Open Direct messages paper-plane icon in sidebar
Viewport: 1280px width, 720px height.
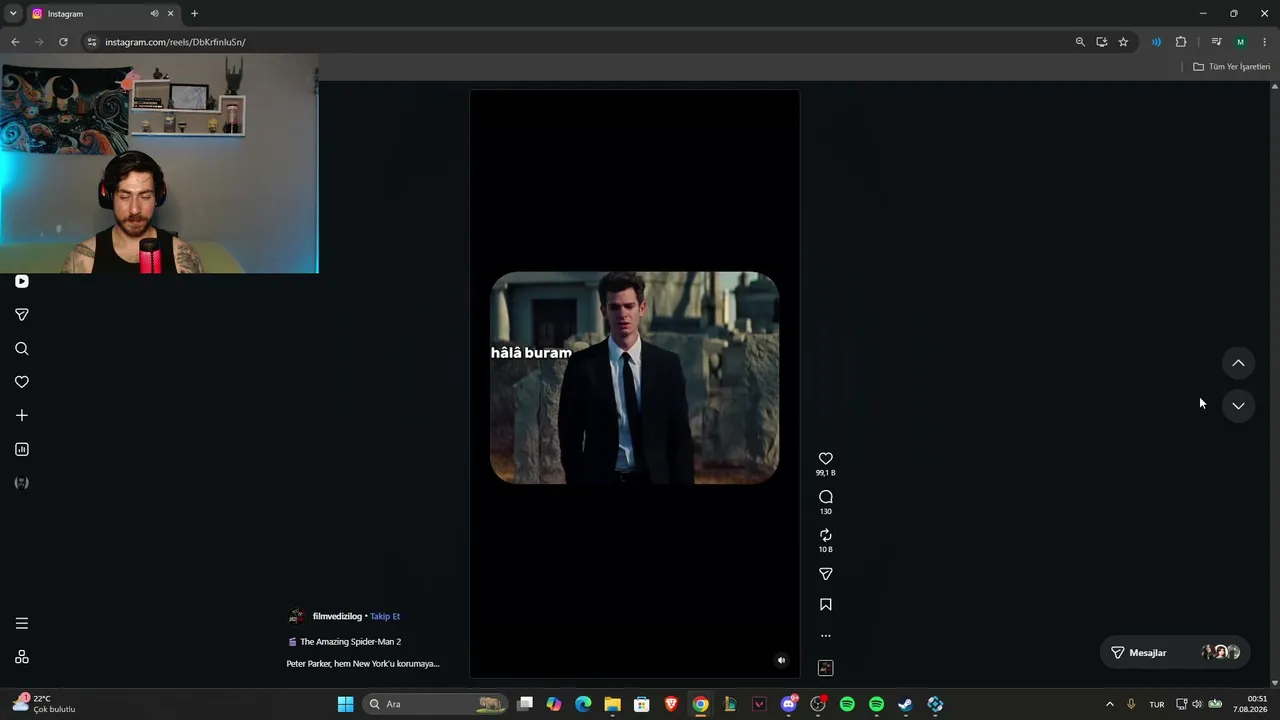22,315
